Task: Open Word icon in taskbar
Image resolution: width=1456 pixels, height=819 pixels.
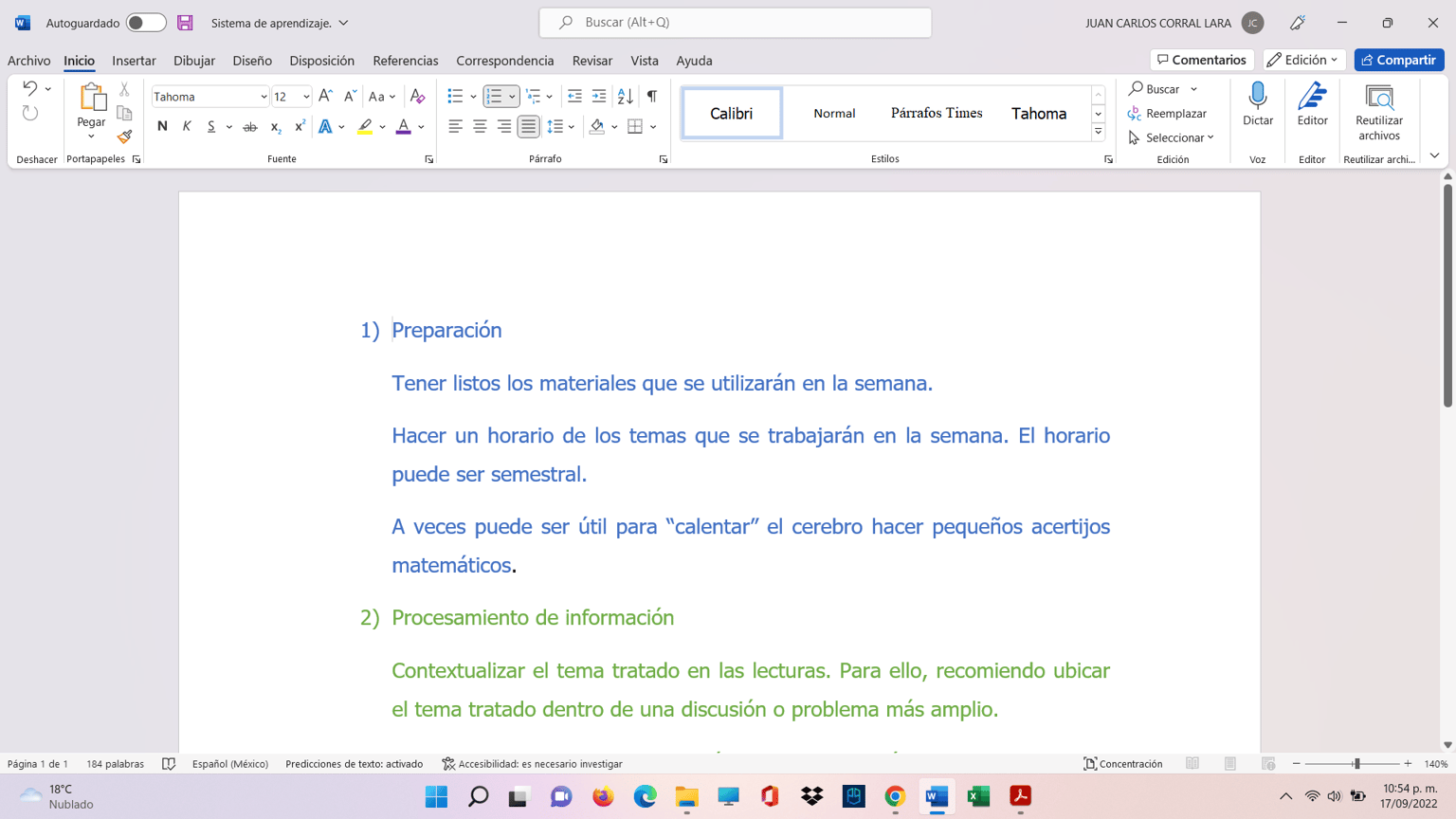Action: [x=937, y=796]
